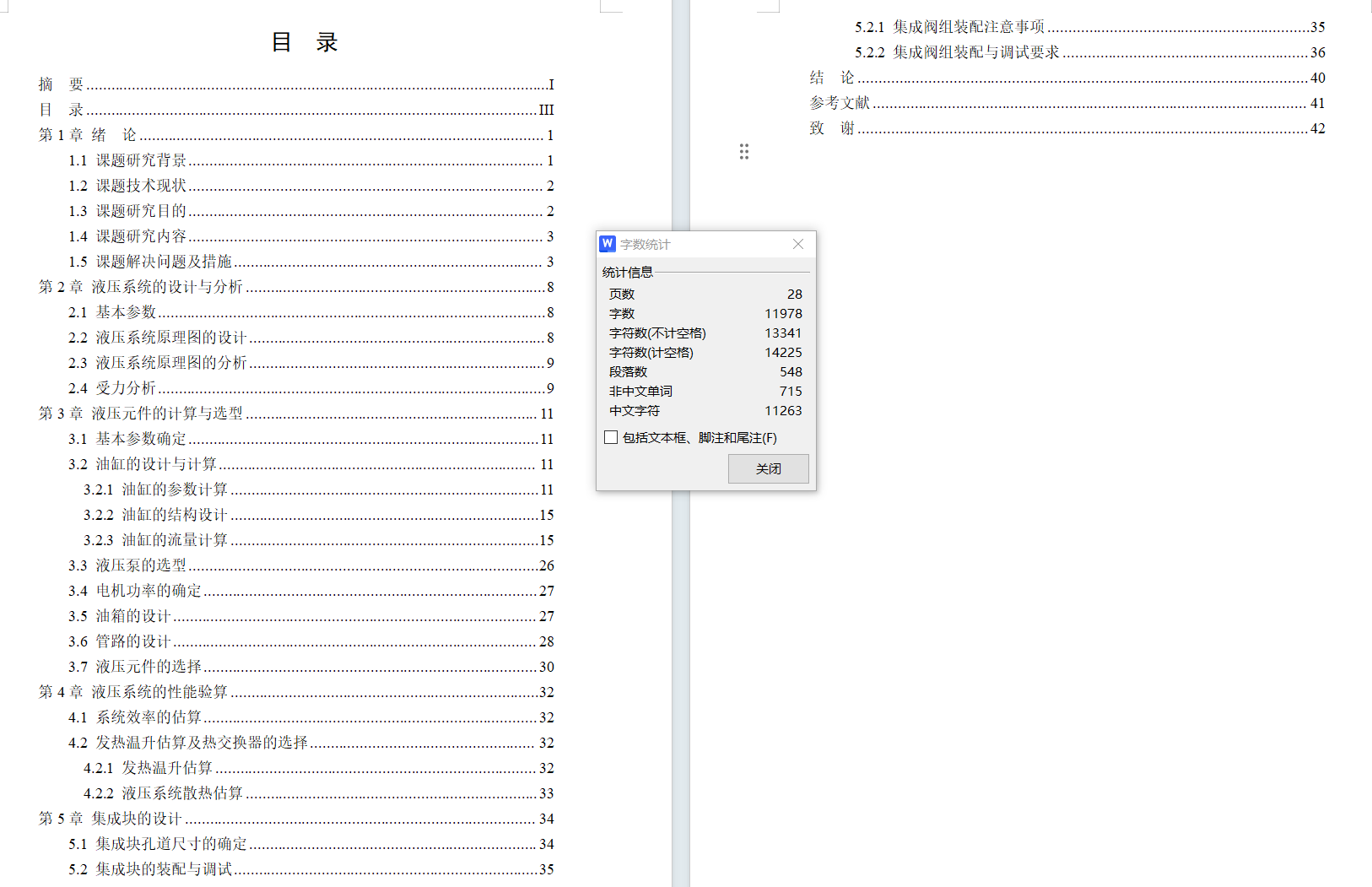Open TOC entry 摘要
Image resolution: width=1372 pixels, height=887 pixels.
tap(296, 84)
